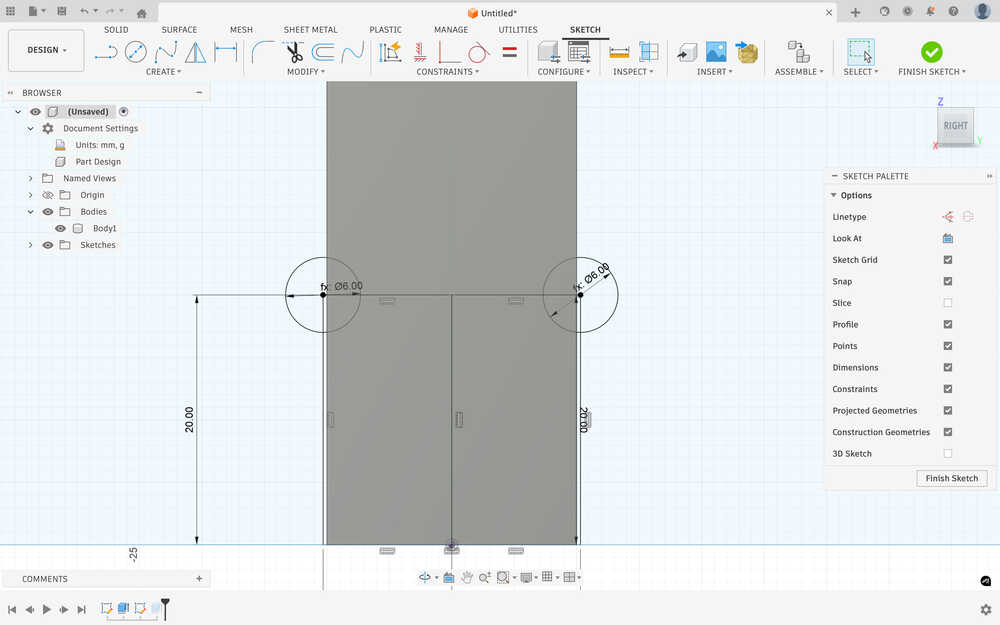
Task: Switch to the PLASTIC tab
Action: coord(385,29)
